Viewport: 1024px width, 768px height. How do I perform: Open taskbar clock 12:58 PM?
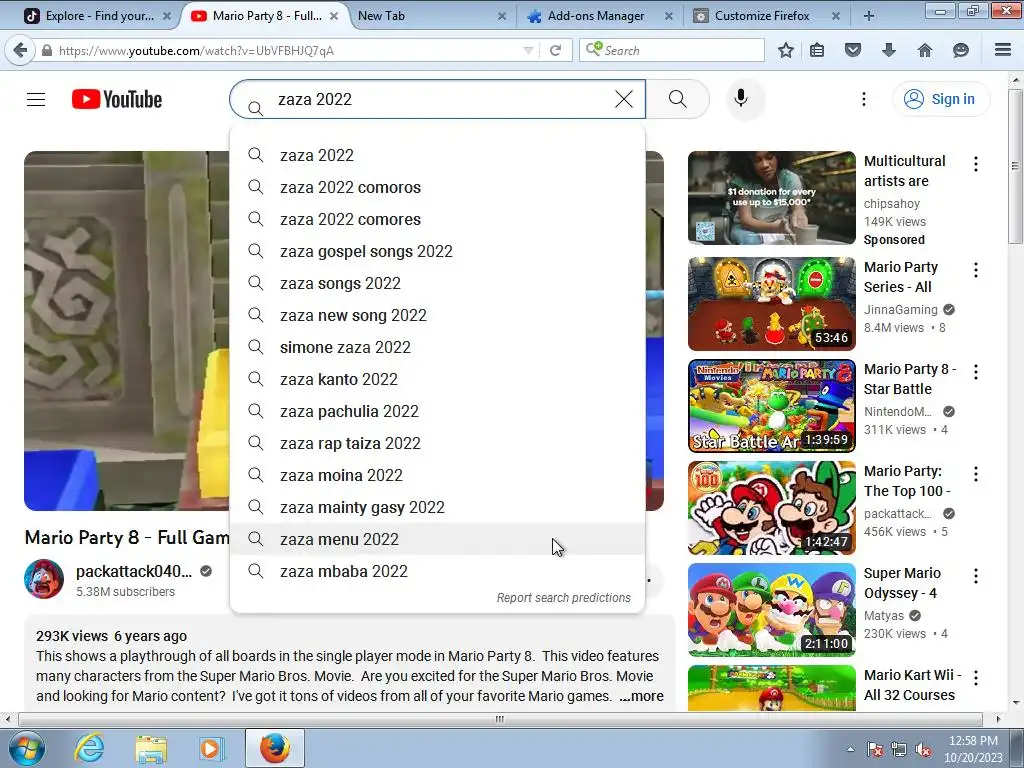pos(973,749)
